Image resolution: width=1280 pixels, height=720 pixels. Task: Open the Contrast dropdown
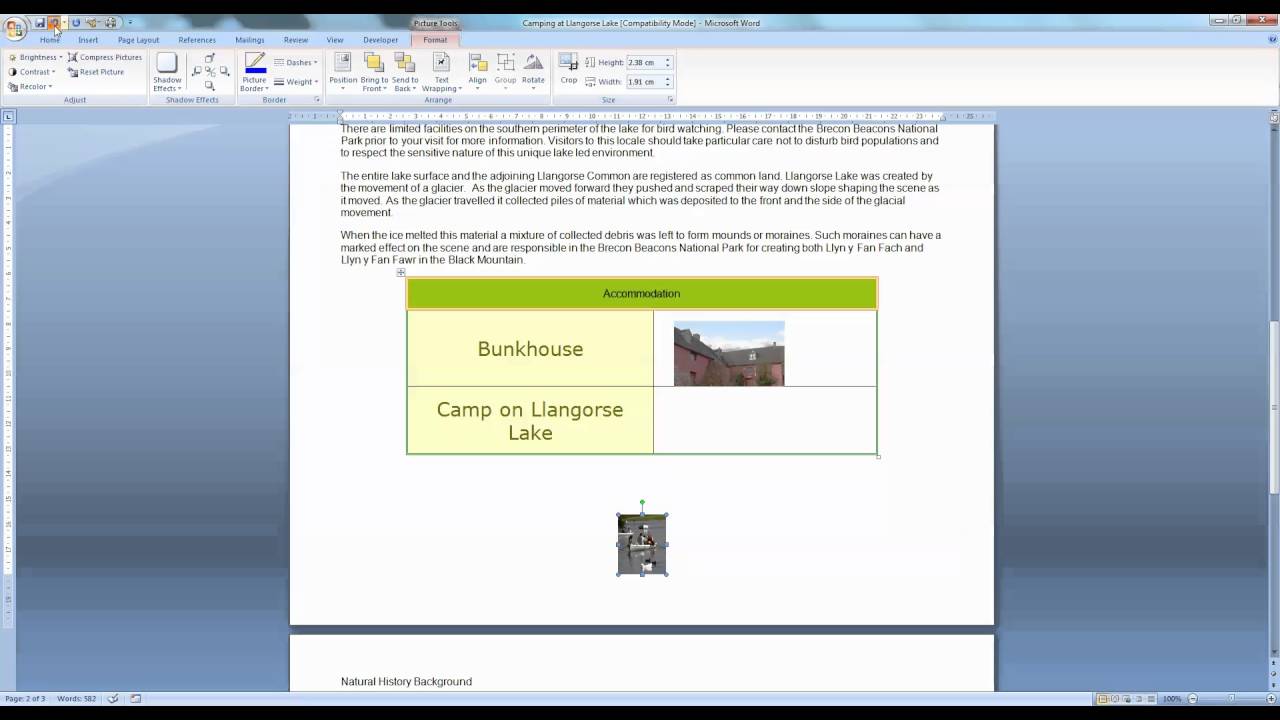[32, 72]
